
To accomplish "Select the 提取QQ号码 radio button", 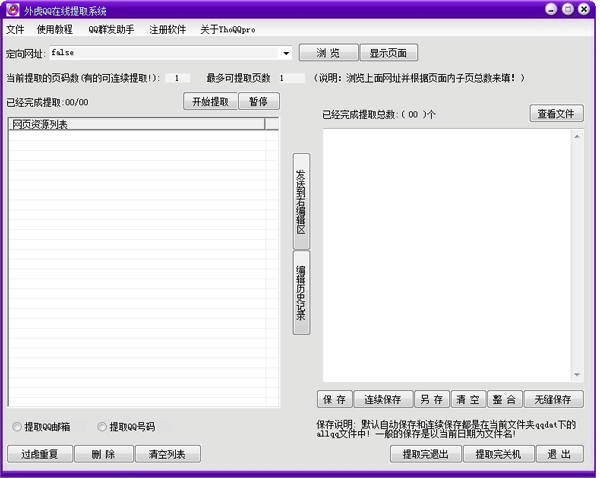I will click(x=102, y=427).
